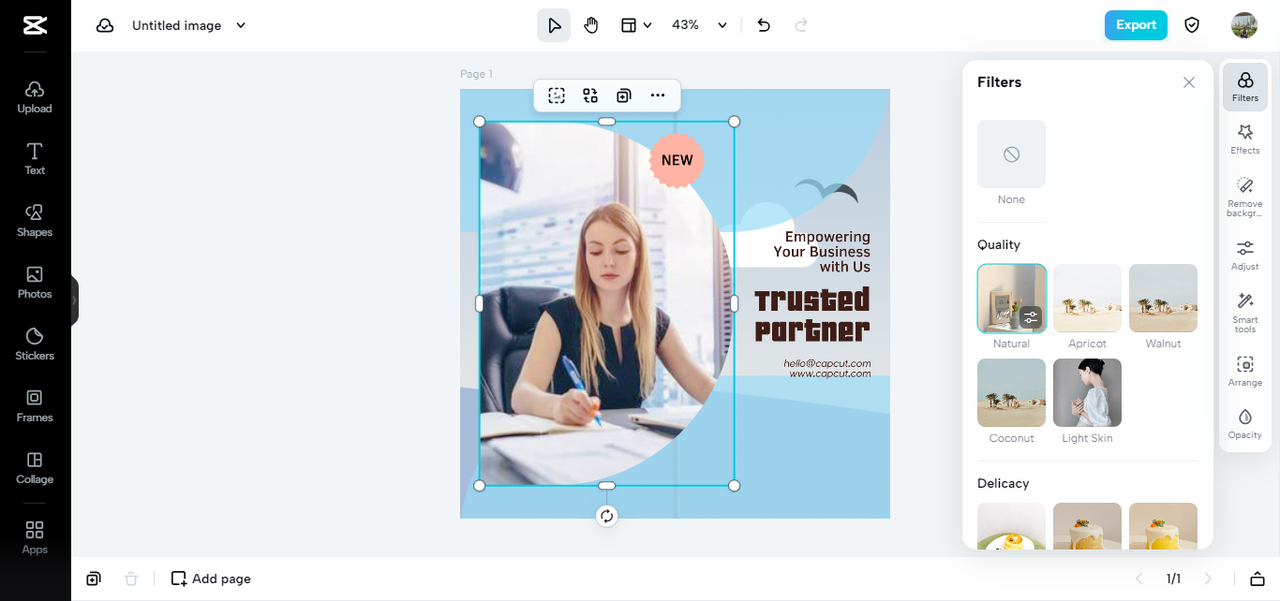Click the duplicate icon in floating toolbar
This screenshot has width=1280, height=601.
point(624,95)
